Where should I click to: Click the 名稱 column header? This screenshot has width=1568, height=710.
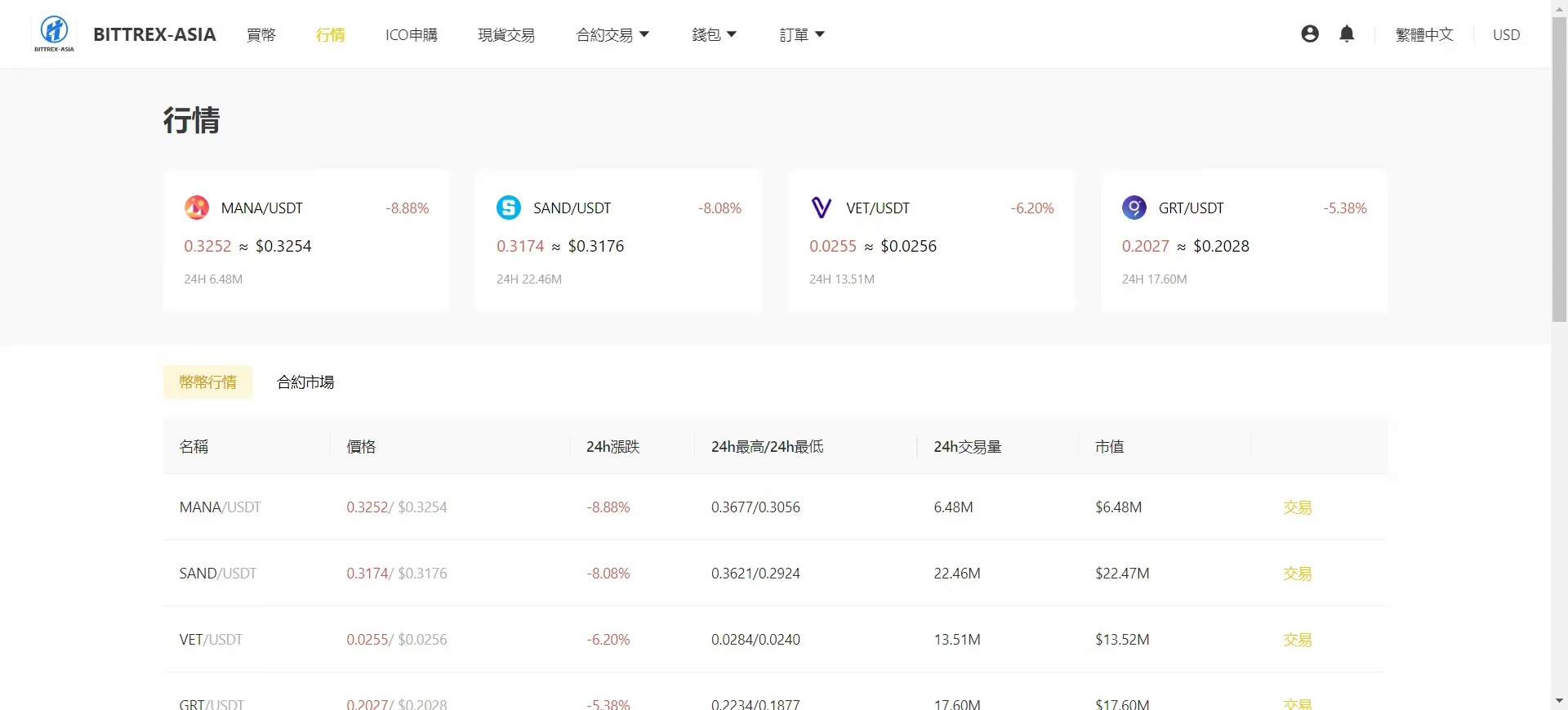[x=194, y=446]
